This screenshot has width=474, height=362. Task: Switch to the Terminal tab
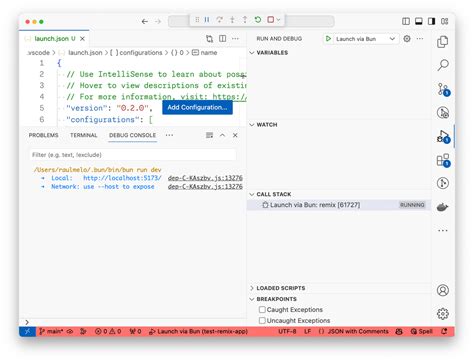coord(84,135)
